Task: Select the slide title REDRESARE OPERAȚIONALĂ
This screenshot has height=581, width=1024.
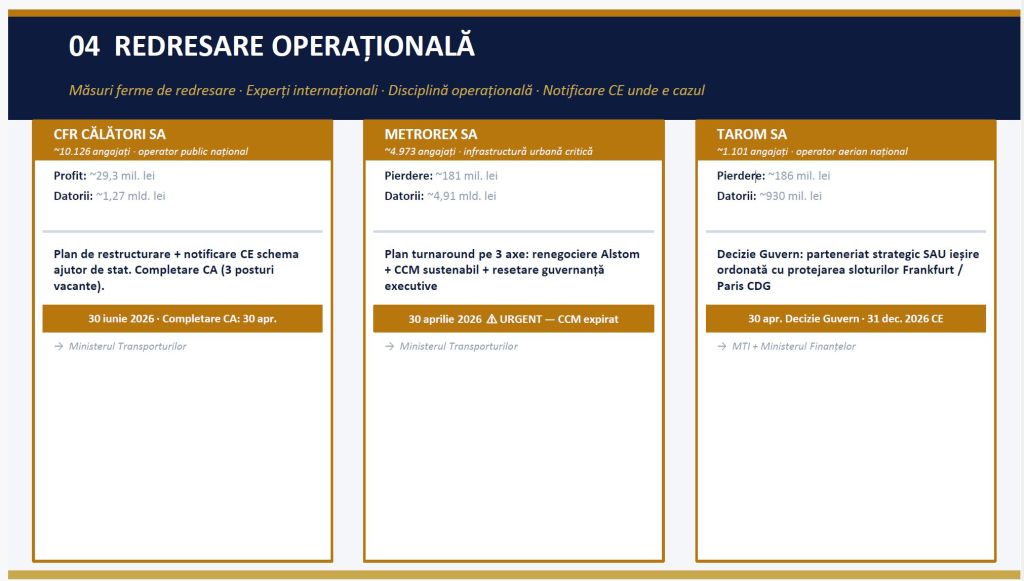Action: pos(301,46)
